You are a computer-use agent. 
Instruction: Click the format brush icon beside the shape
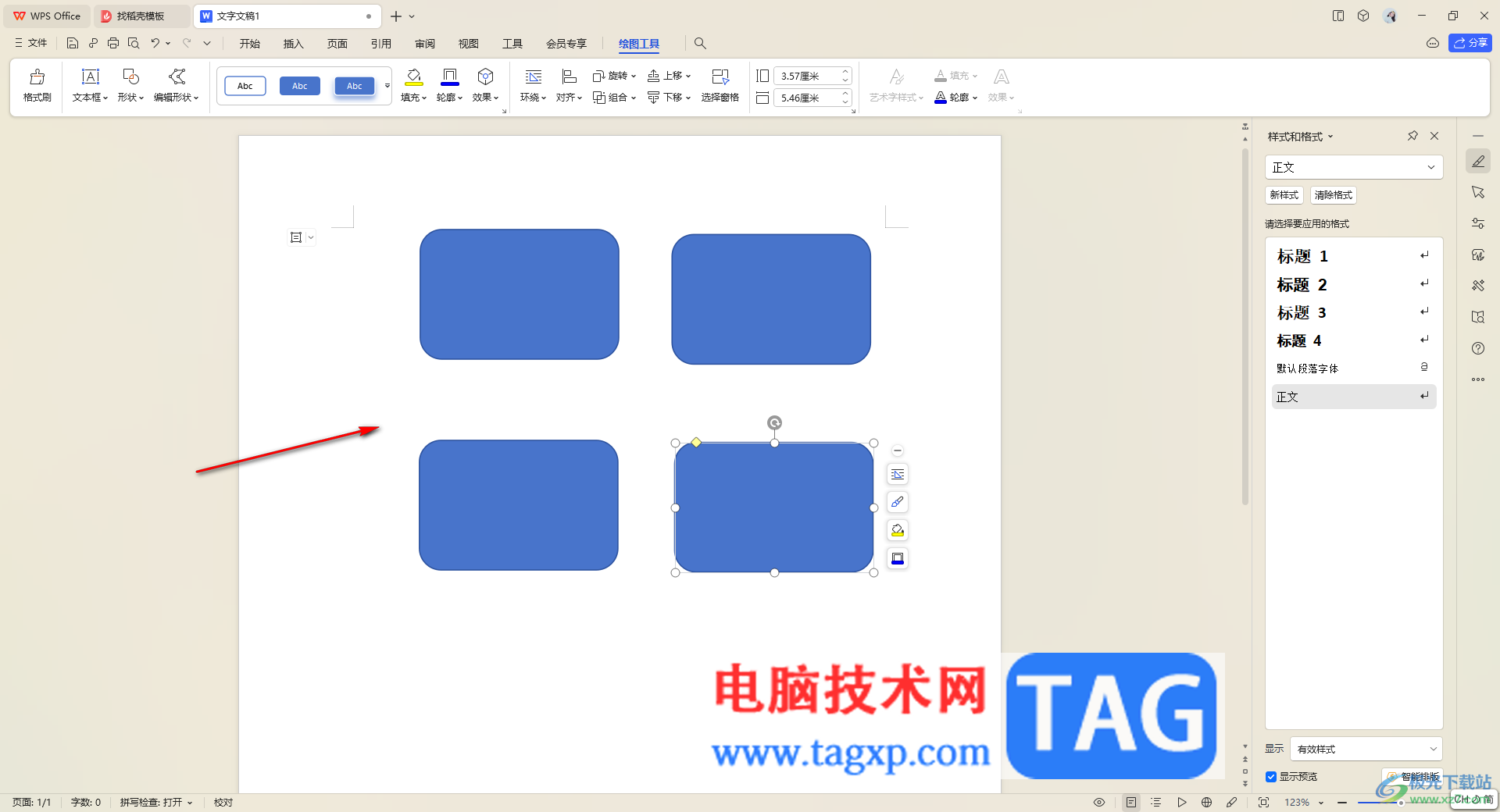898,502
